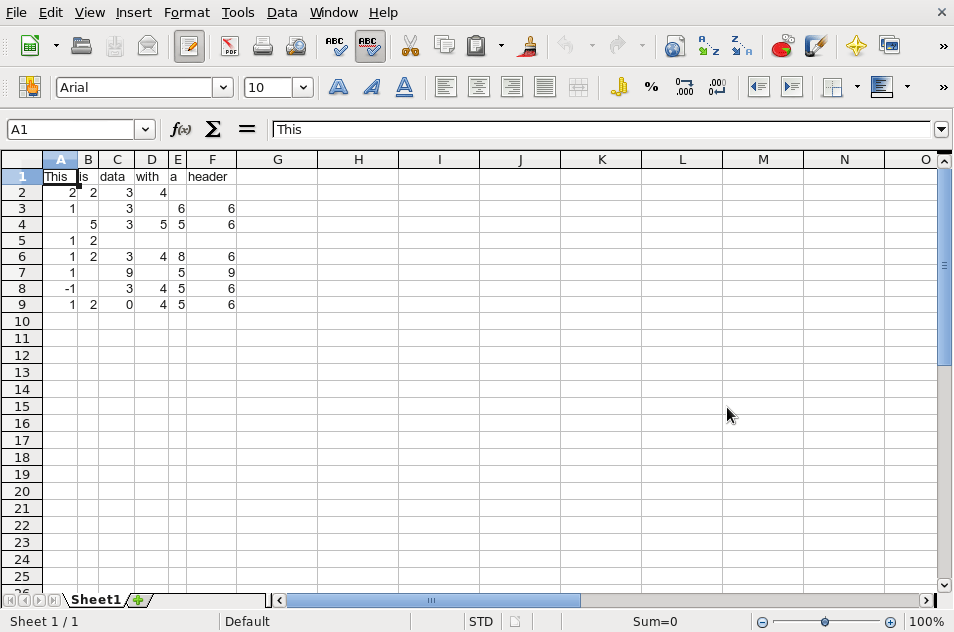Open the Function Wizard

(180, 129)
